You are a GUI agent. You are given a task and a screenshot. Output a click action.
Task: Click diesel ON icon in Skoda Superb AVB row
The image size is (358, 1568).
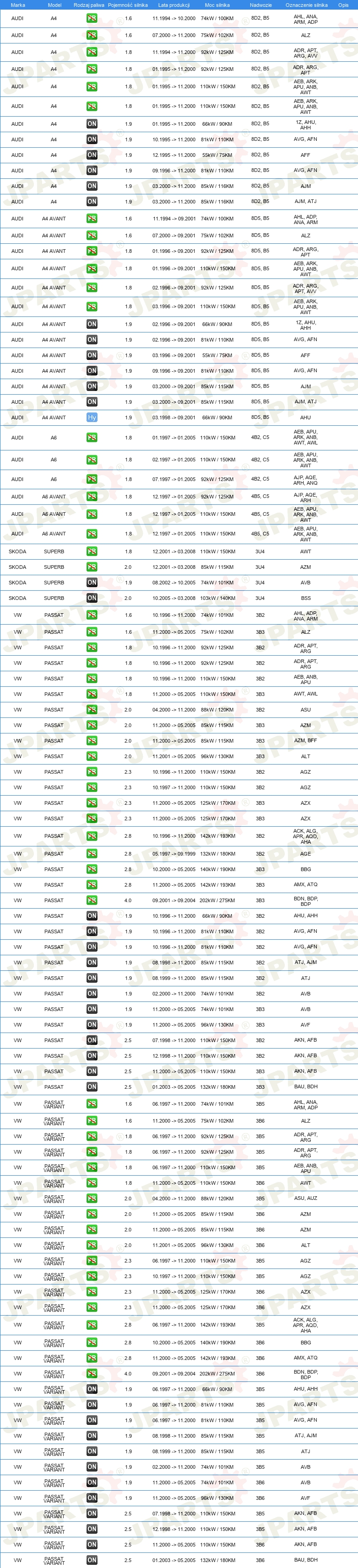pos(92,583)
